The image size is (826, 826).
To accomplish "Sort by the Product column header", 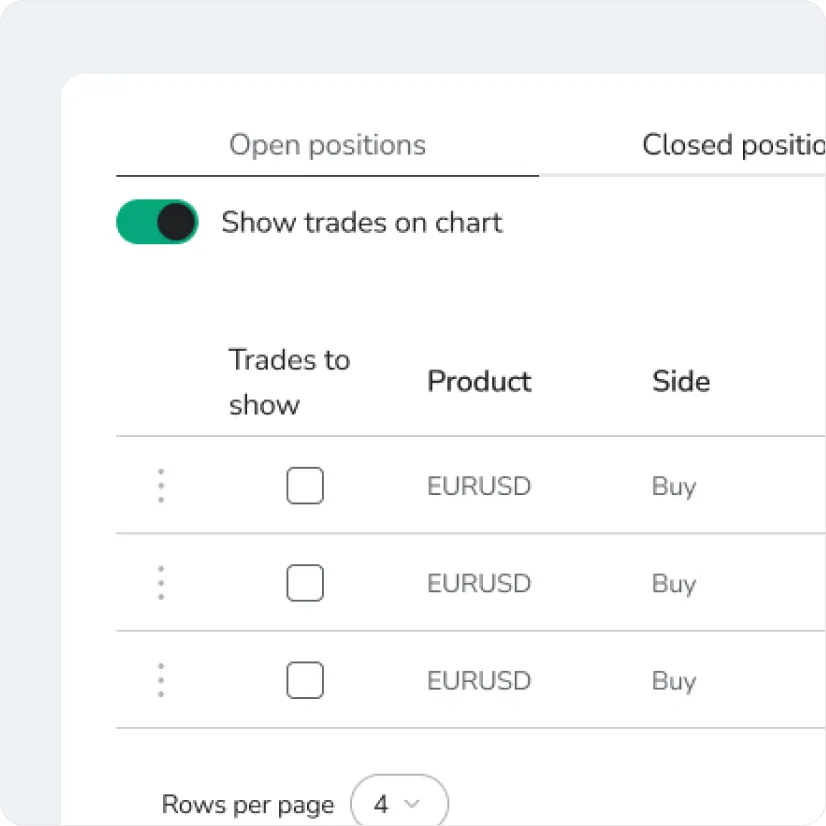I will [479, 381].
